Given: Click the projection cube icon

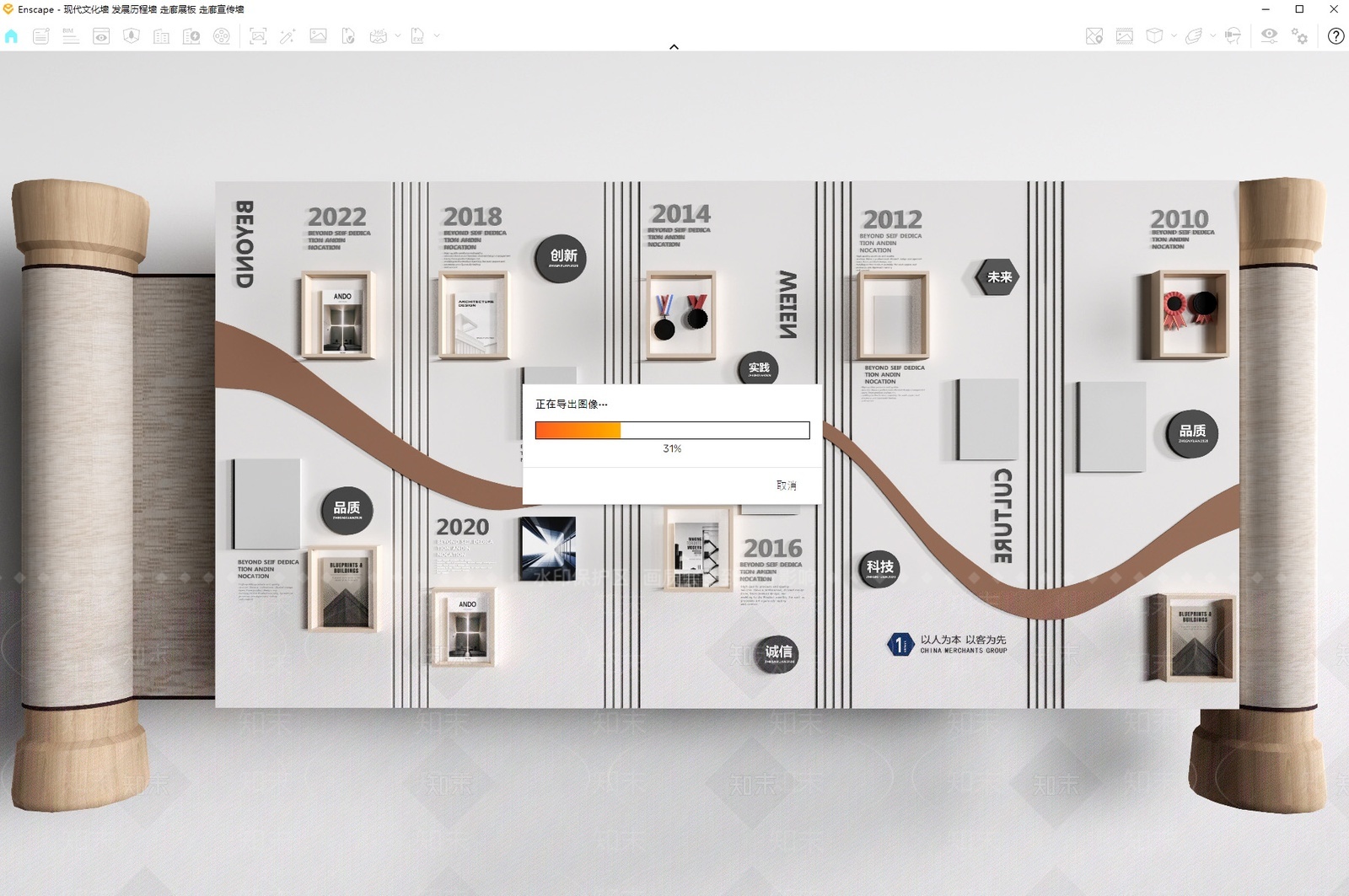Looking at the screenshot, I should coord(1154,36).
